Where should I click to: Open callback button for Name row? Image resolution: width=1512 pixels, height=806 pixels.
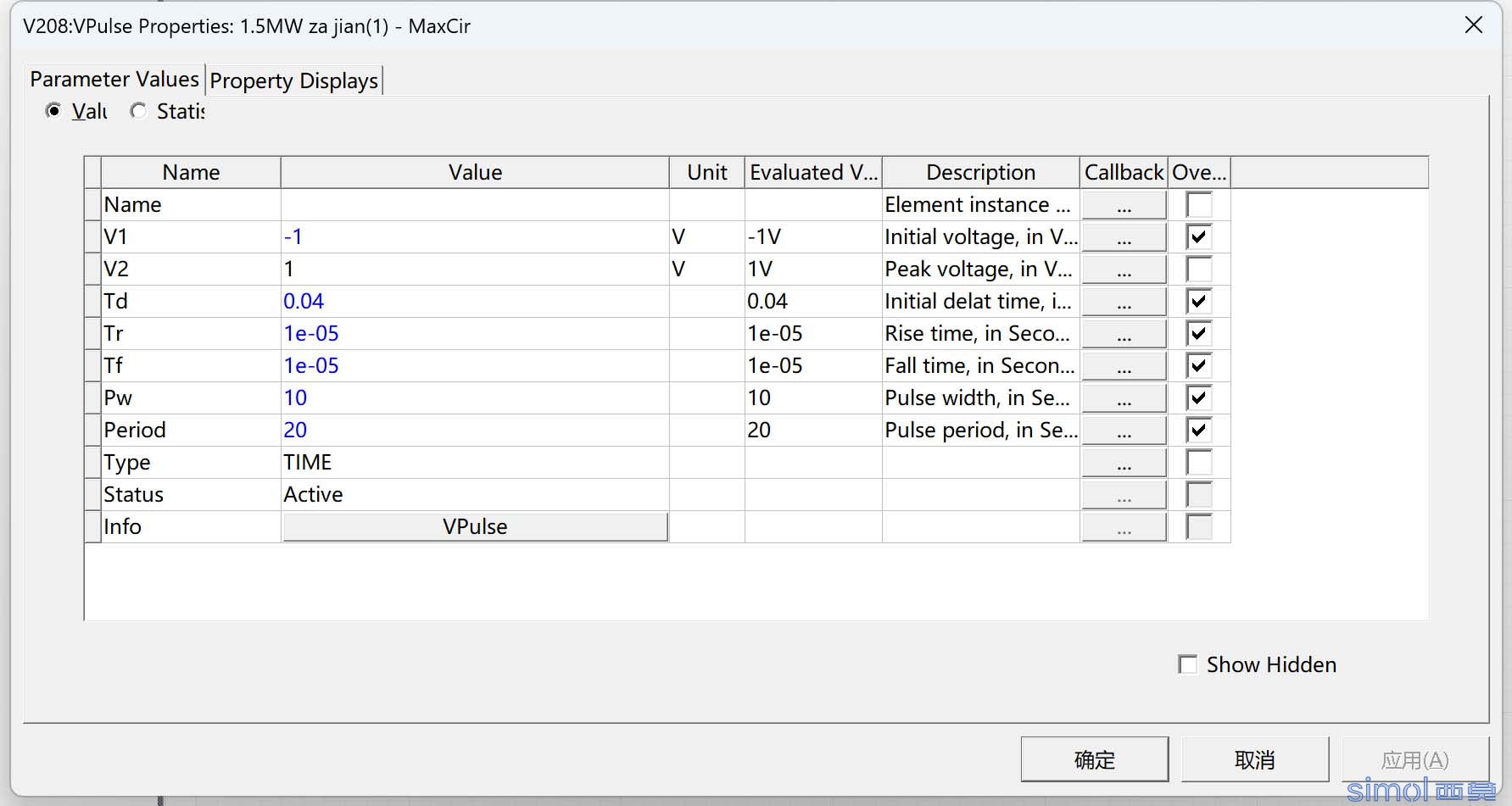point(1124,205)
